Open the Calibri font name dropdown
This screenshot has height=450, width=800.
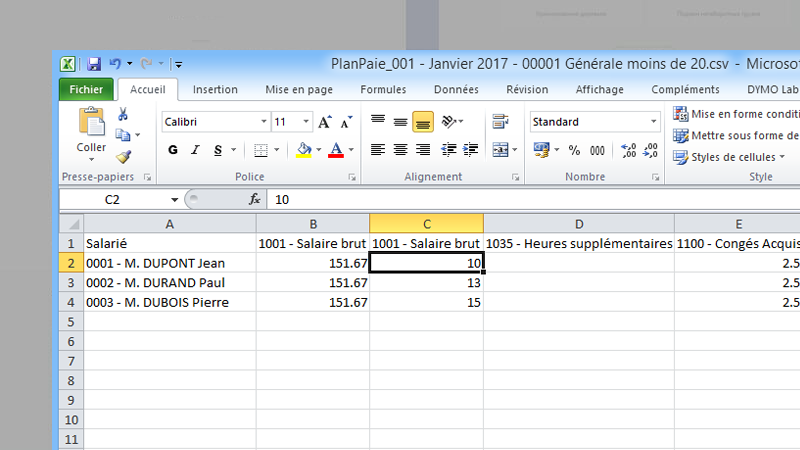click(264, 122)
